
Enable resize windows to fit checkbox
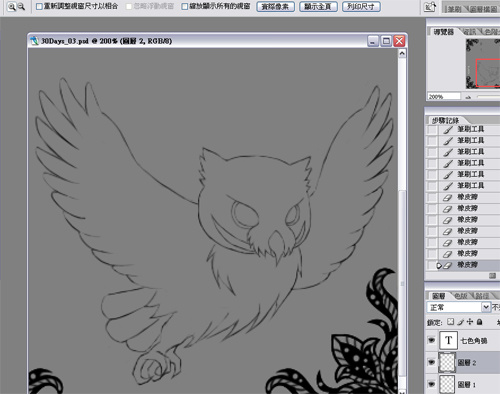coord(39,6)
